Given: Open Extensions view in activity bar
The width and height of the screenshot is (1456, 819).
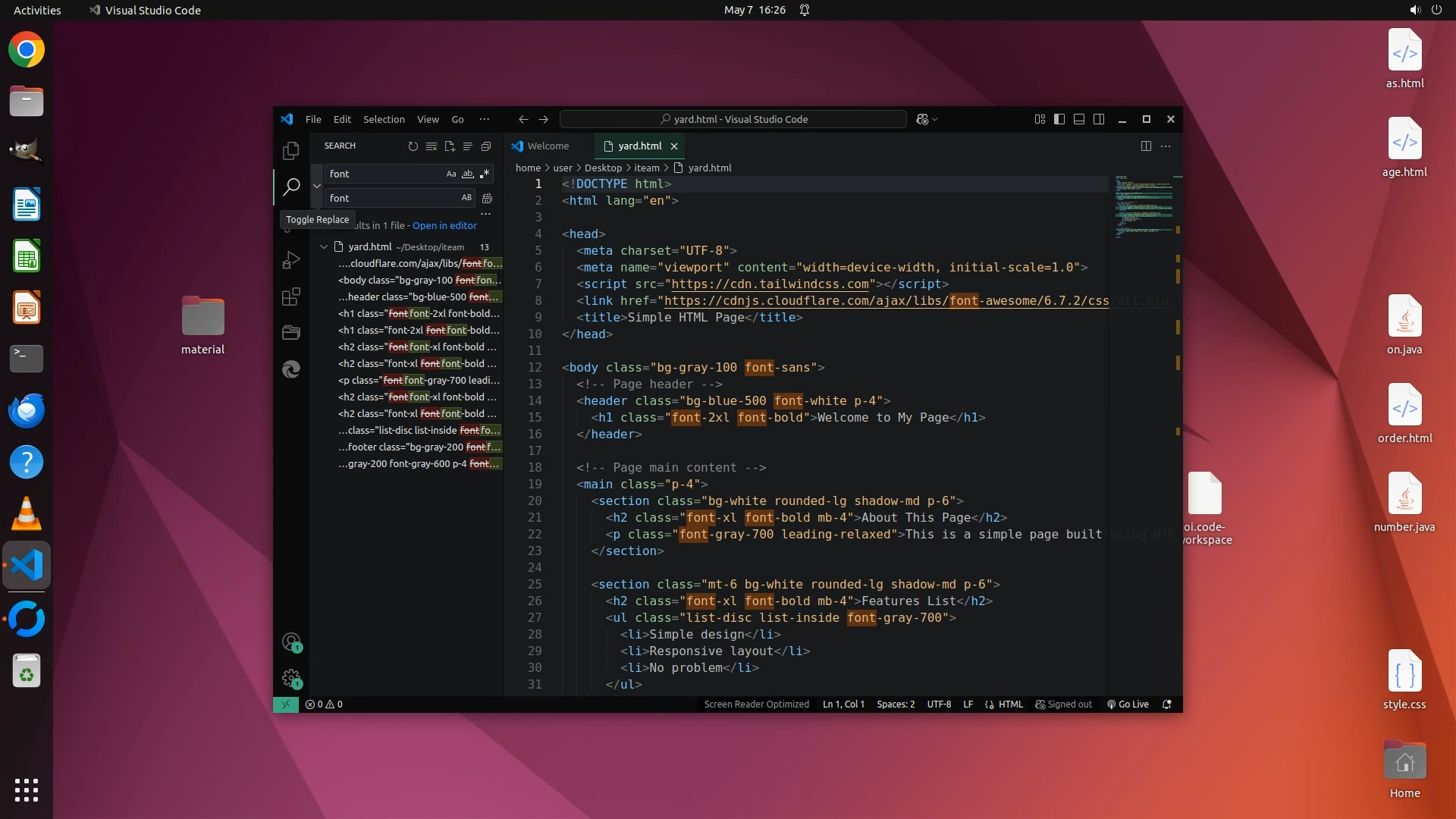Looking at the screenshot, I should 291,297.
